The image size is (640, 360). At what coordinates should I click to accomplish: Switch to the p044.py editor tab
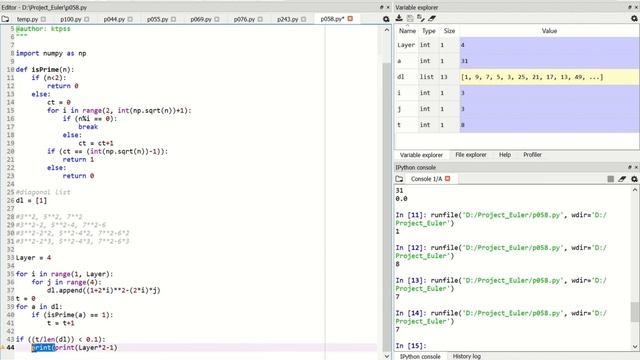pyautogui.click(x=114, y=19)
